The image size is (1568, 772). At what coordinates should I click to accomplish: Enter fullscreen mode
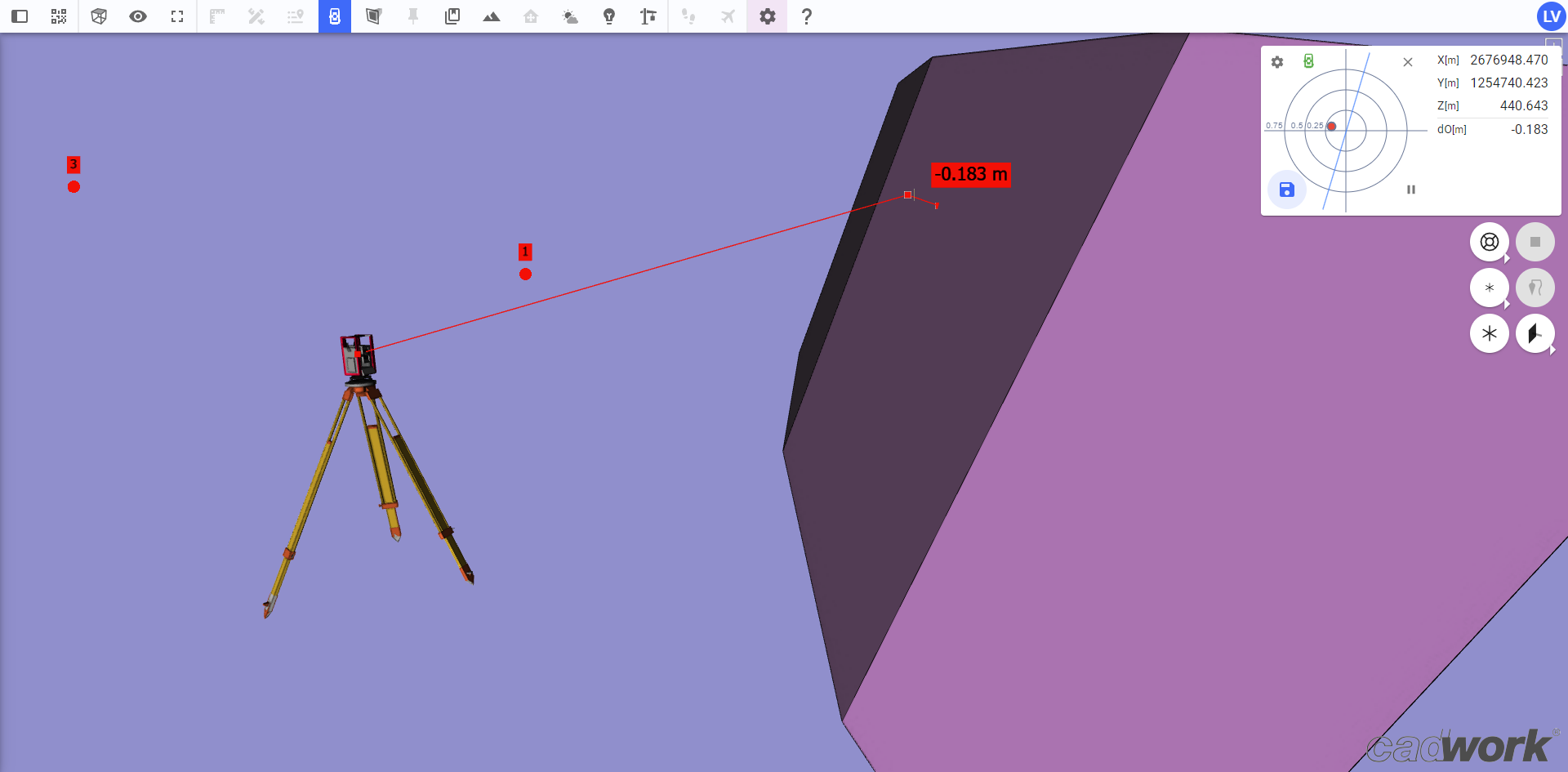point(177,16)
